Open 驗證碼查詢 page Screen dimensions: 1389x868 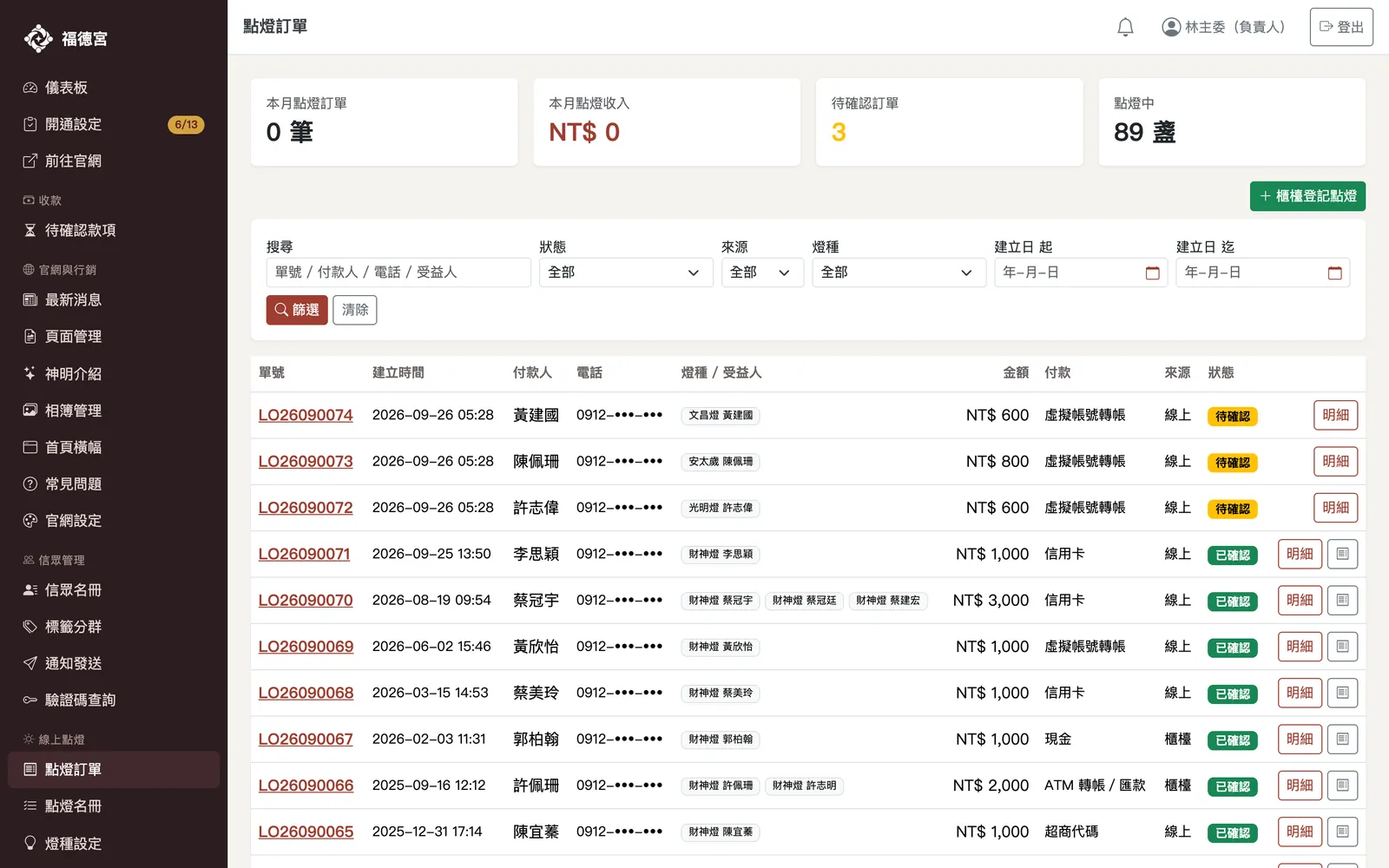pyautogui.click(x=114, y=700)
